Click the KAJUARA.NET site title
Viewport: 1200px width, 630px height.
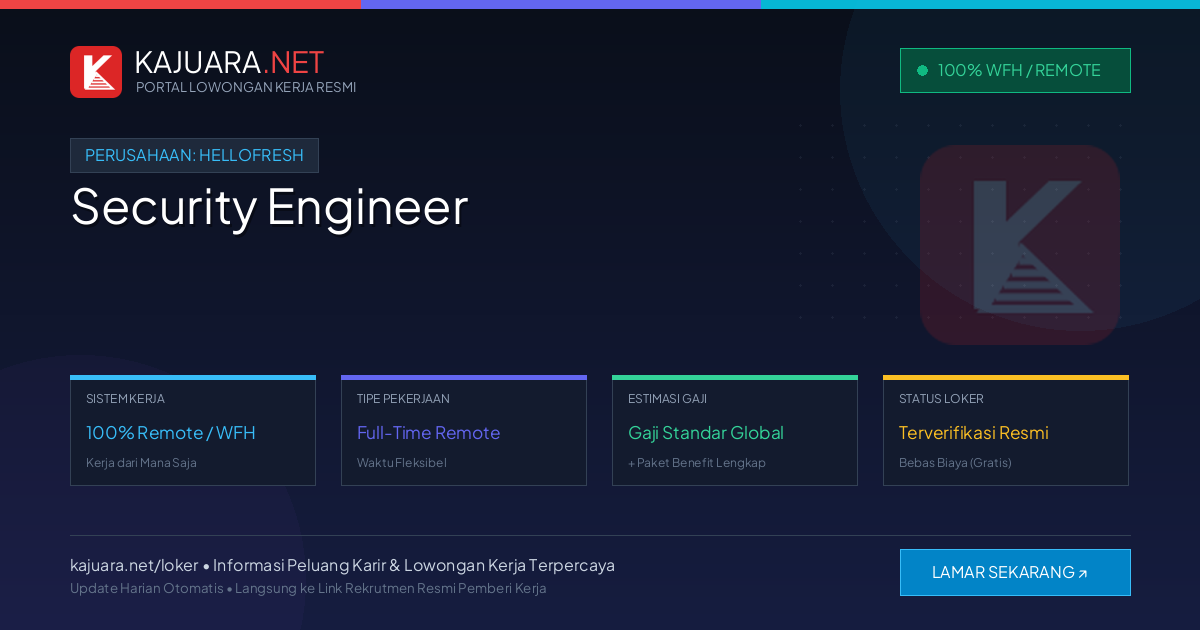[x=229, y=62]
